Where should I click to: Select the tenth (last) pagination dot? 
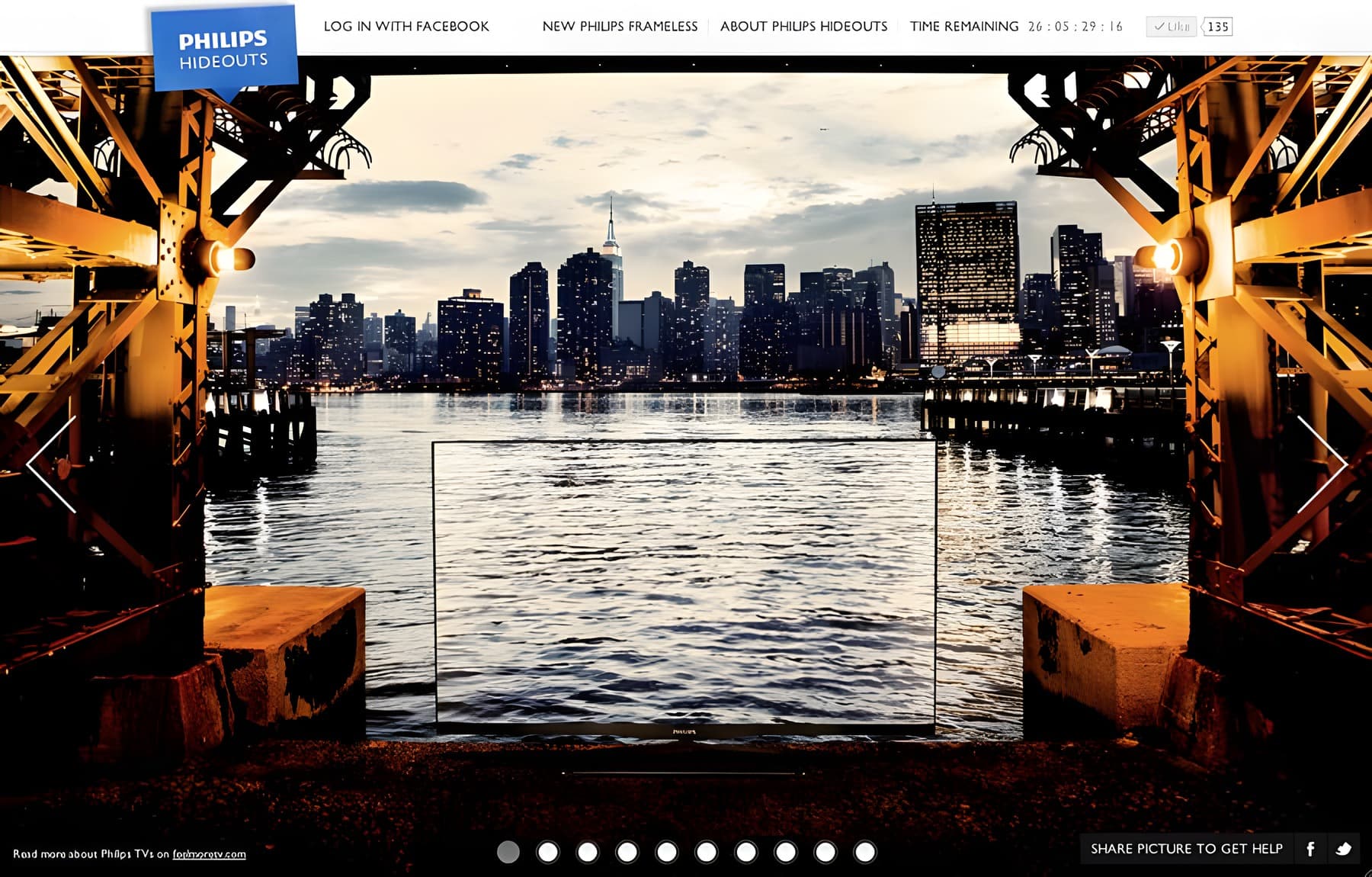pos(865,852)
